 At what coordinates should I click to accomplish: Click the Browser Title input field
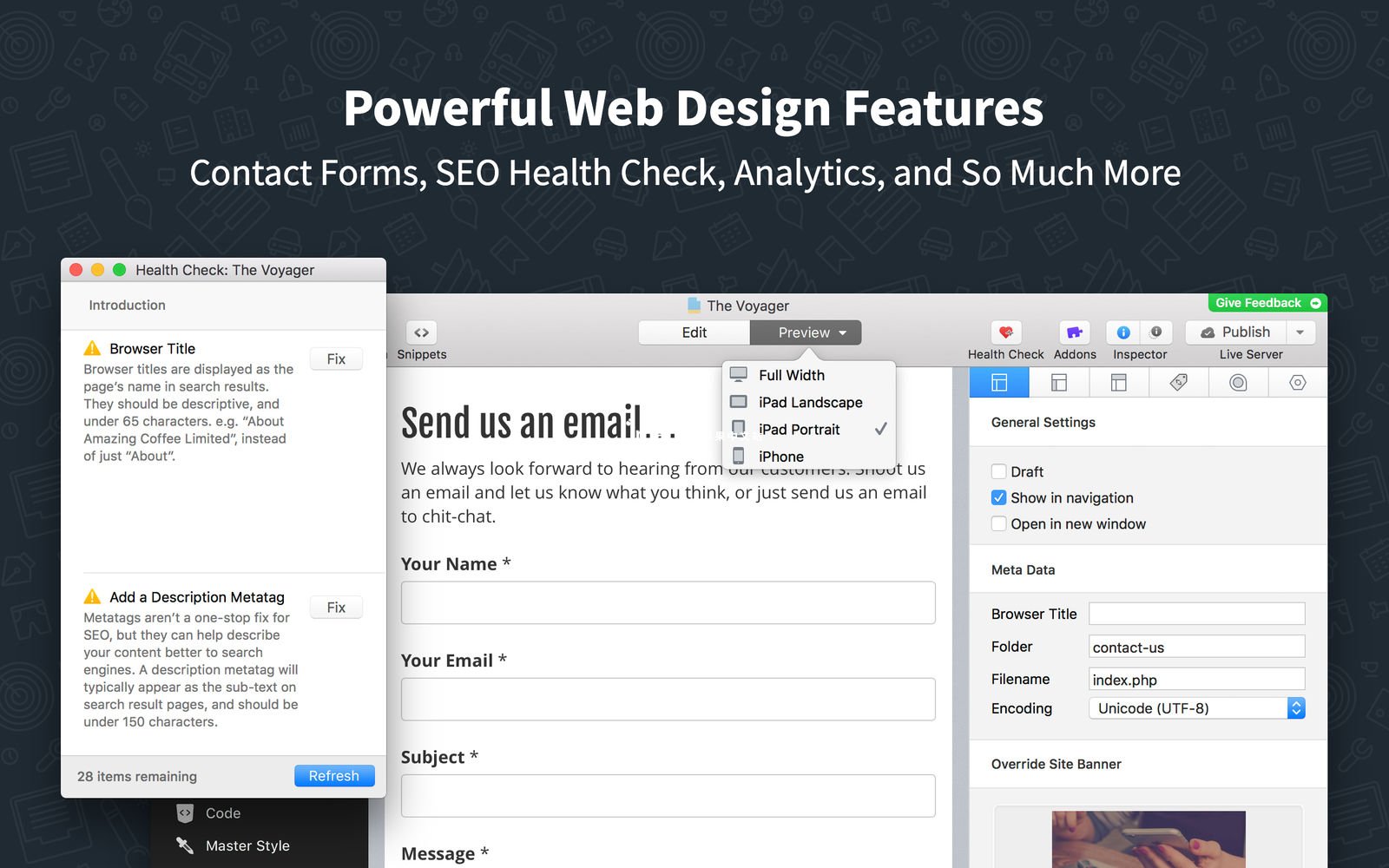point(1196,614)
